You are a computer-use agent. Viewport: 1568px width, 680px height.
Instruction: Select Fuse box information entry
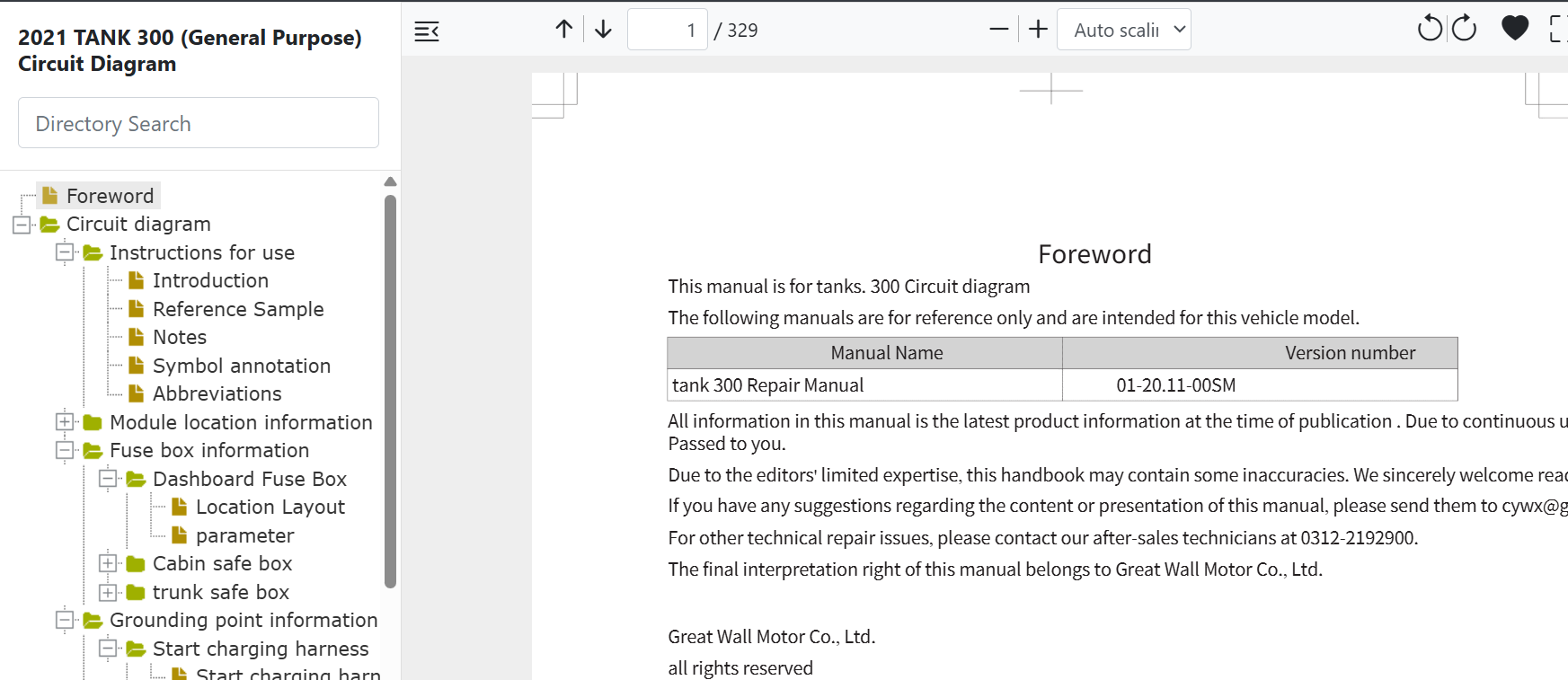click(x=209, y=450)
